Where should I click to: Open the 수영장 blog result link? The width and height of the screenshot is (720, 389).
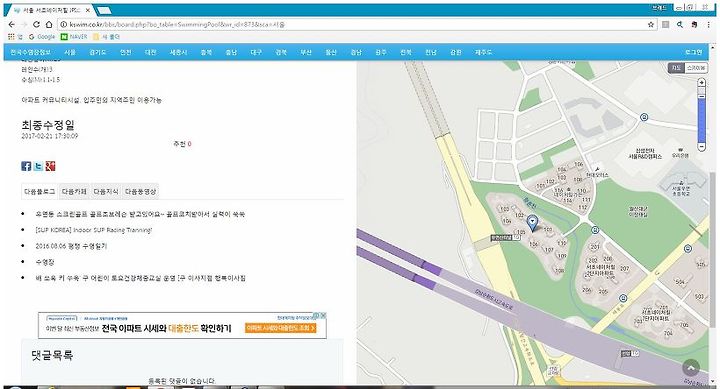click(45, 262)
